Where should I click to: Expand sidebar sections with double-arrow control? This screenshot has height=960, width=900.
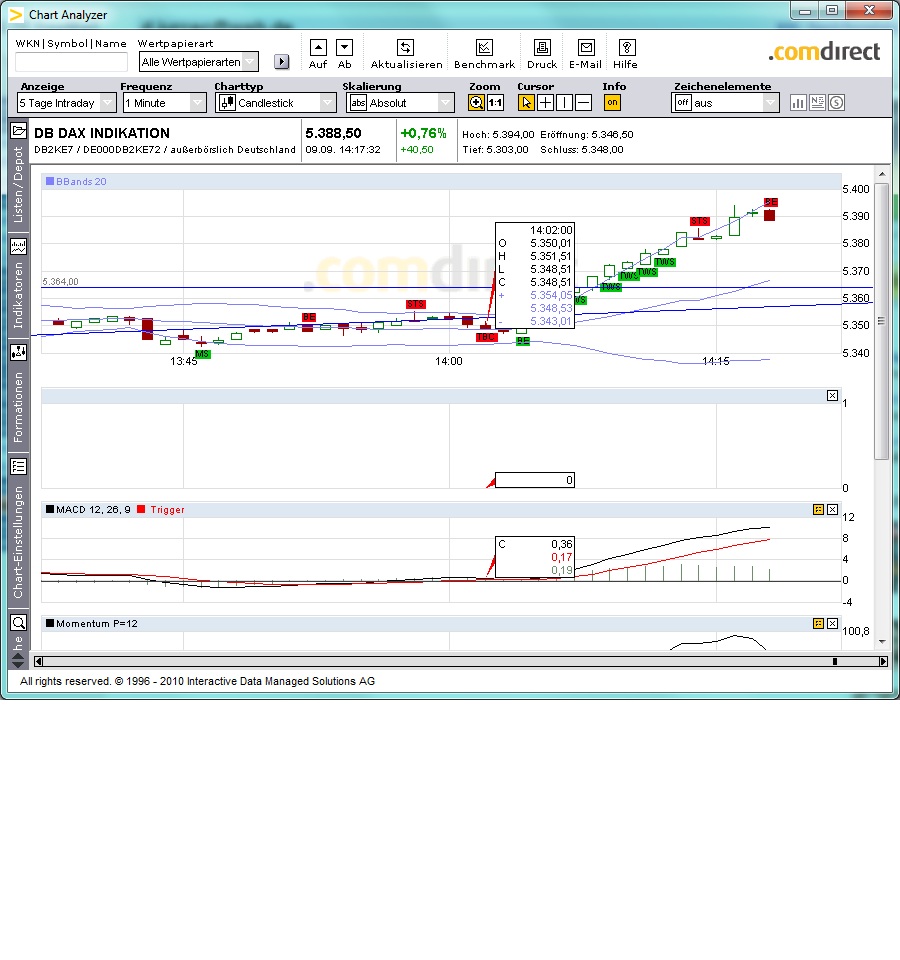coord(18,661)
